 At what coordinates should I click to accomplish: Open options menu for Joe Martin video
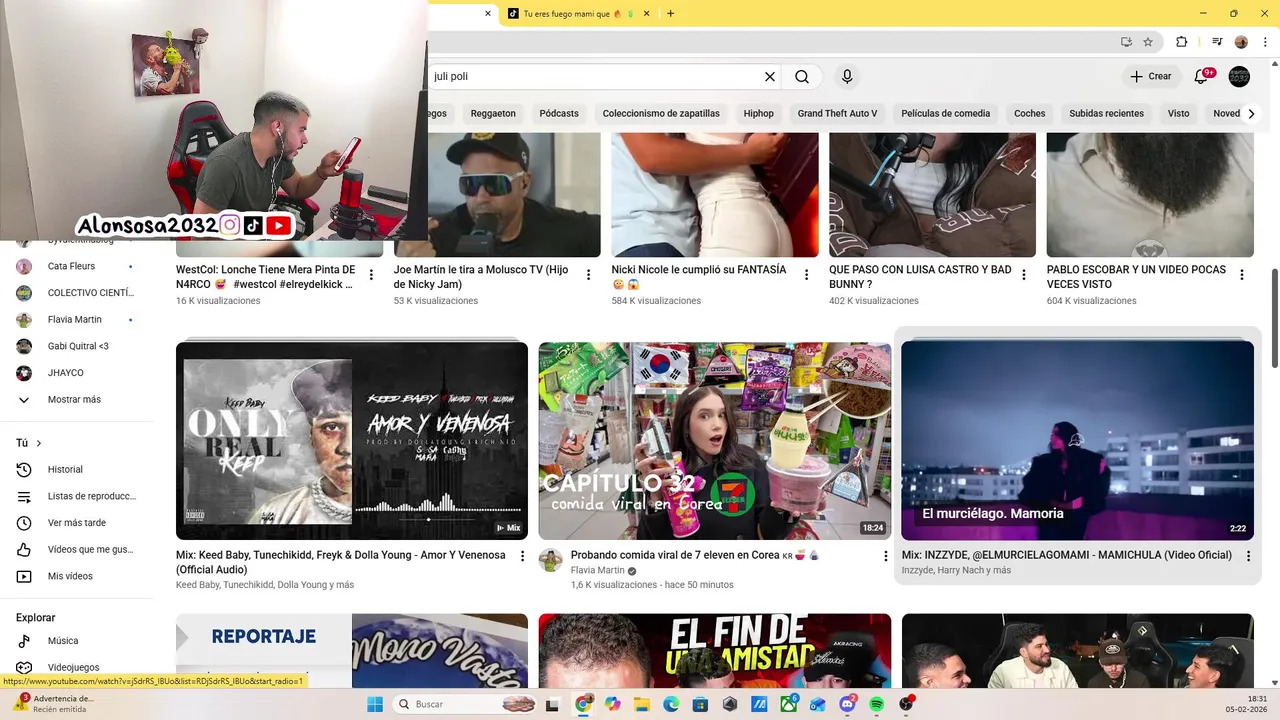point(589,275)
